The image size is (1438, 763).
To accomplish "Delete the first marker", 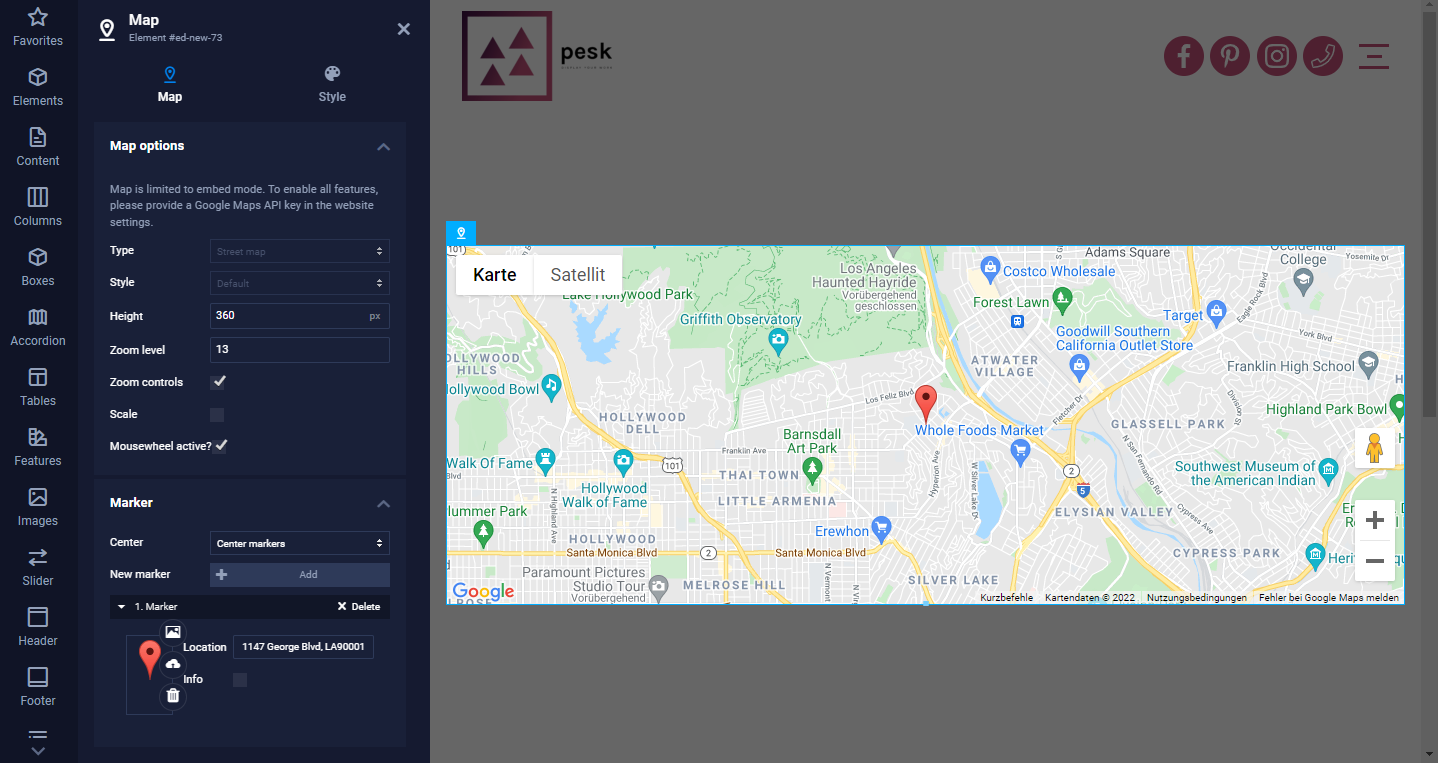I will click(359, 607).
